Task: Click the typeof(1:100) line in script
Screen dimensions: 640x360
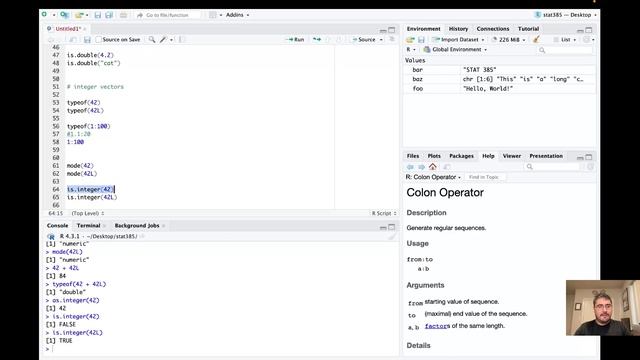Action: click(89, 126)
